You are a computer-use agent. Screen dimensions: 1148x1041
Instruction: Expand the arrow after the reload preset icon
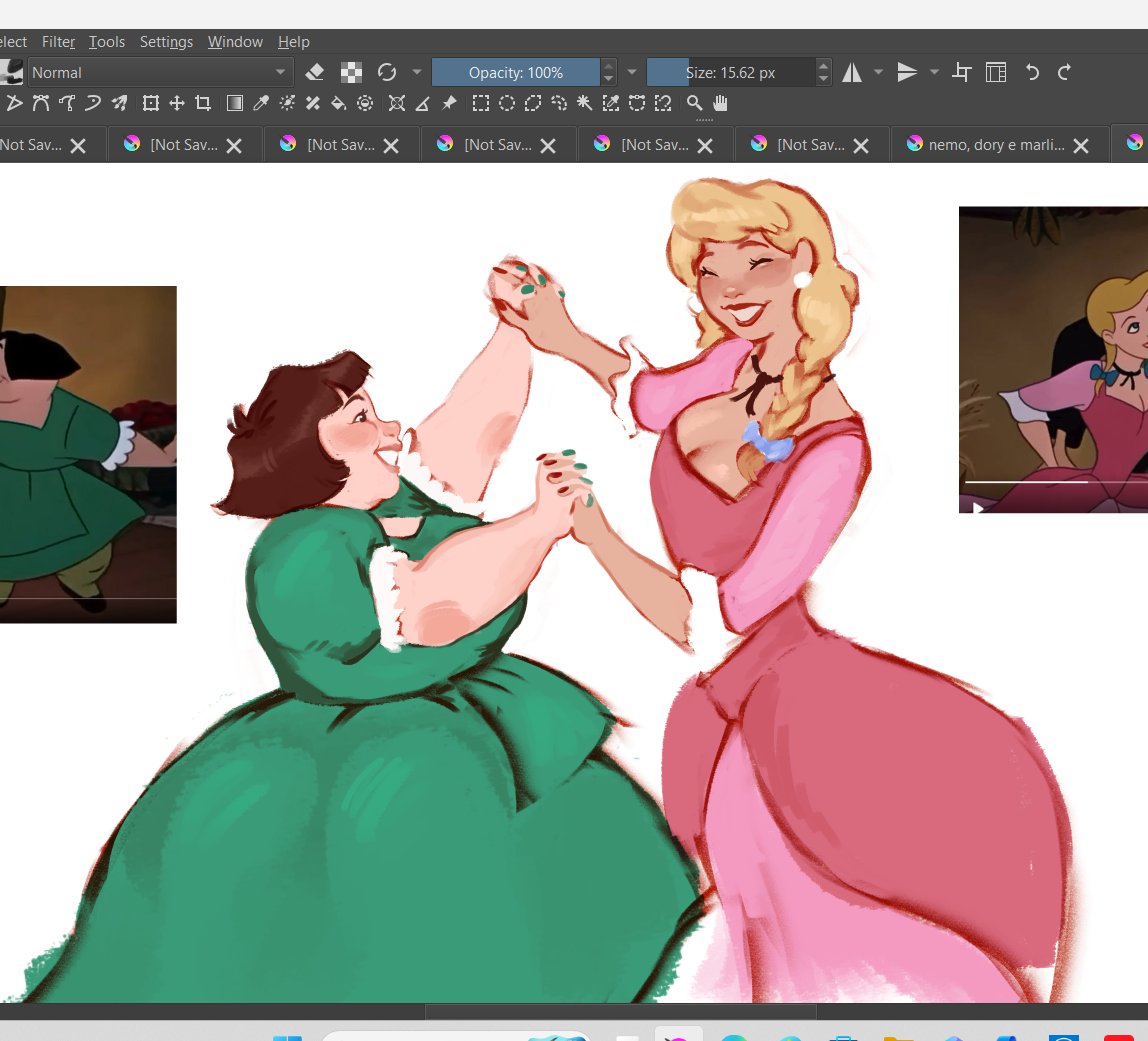coord(417,72)
